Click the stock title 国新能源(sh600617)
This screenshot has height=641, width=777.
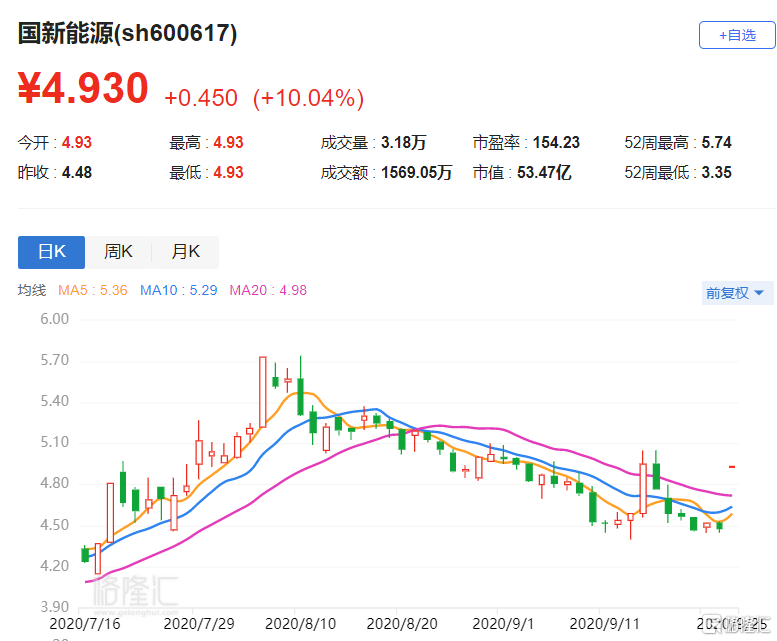coord(127,34)
